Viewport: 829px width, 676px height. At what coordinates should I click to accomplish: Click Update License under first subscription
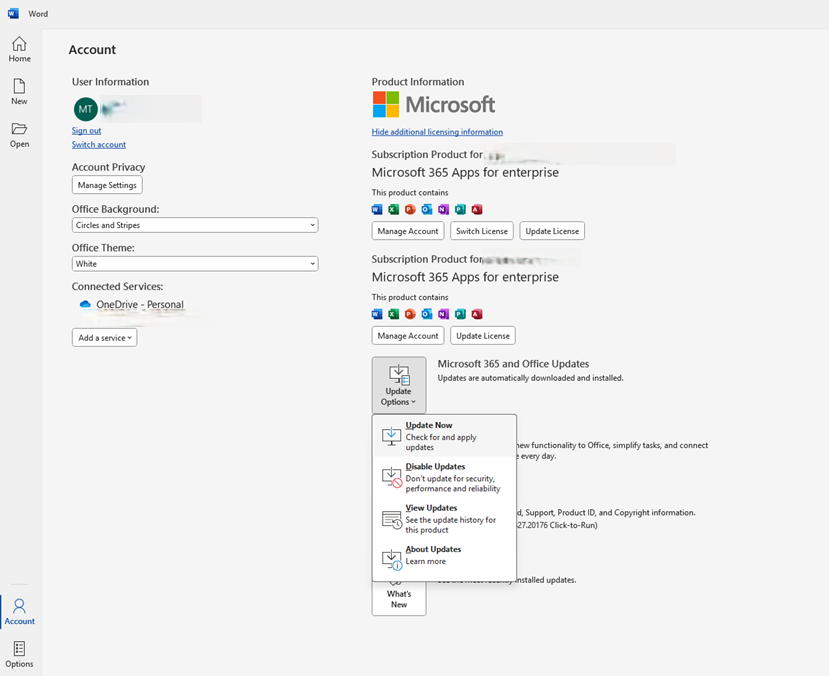[552, 231]
